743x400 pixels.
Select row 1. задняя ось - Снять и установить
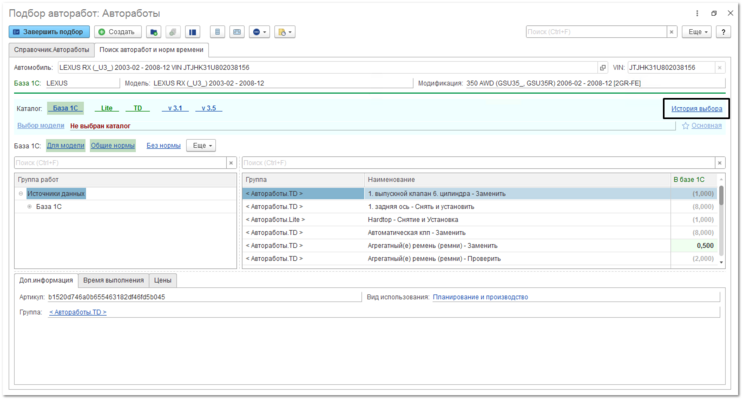pyautogui.click(x=480, y=207)
